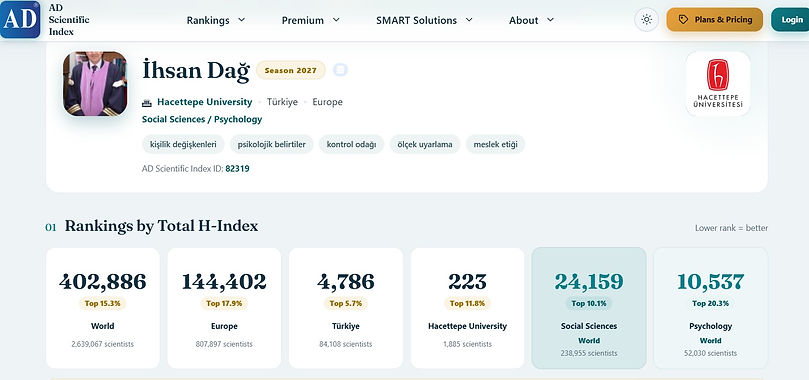809x380 pixels.
Task: Toggle the light/dark theme sun icon
Action: (646, 20)
